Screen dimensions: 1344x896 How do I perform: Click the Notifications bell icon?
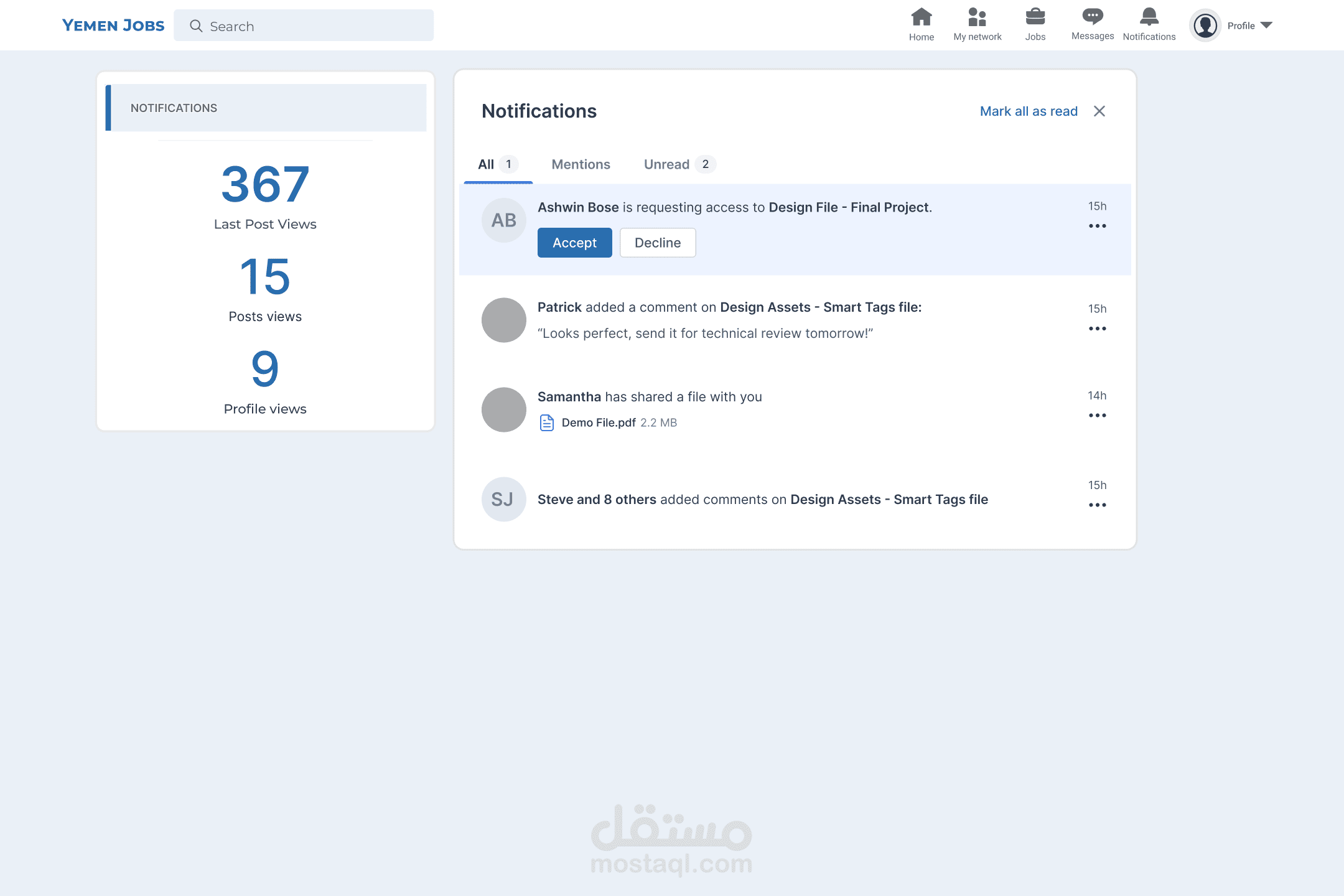point(1149,17)
